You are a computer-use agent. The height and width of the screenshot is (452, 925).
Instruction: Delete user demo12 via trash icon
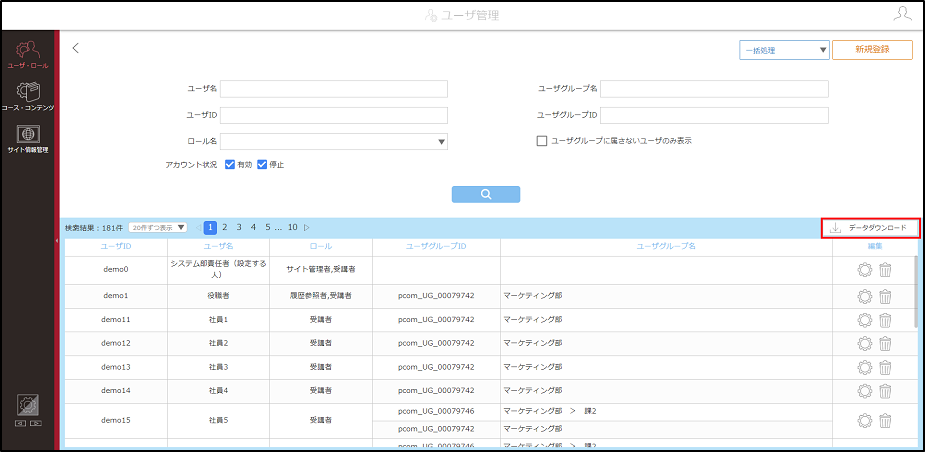pyautogui.click(x=885, y=343)
